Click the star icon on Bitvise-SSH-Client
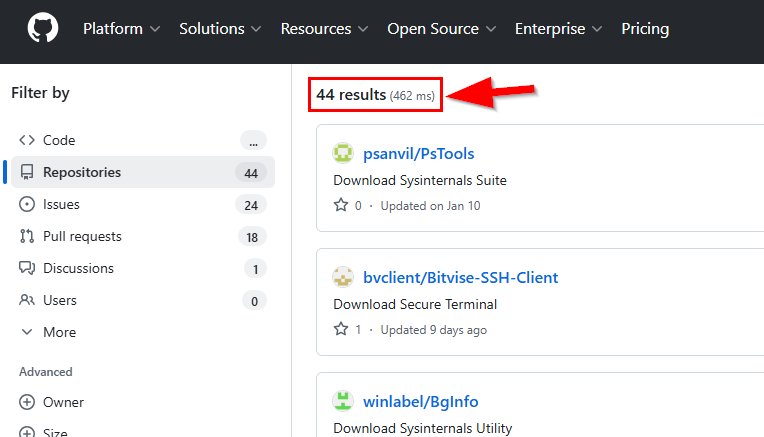The width and height of the screenshot is (764, 437). (341, 330)
